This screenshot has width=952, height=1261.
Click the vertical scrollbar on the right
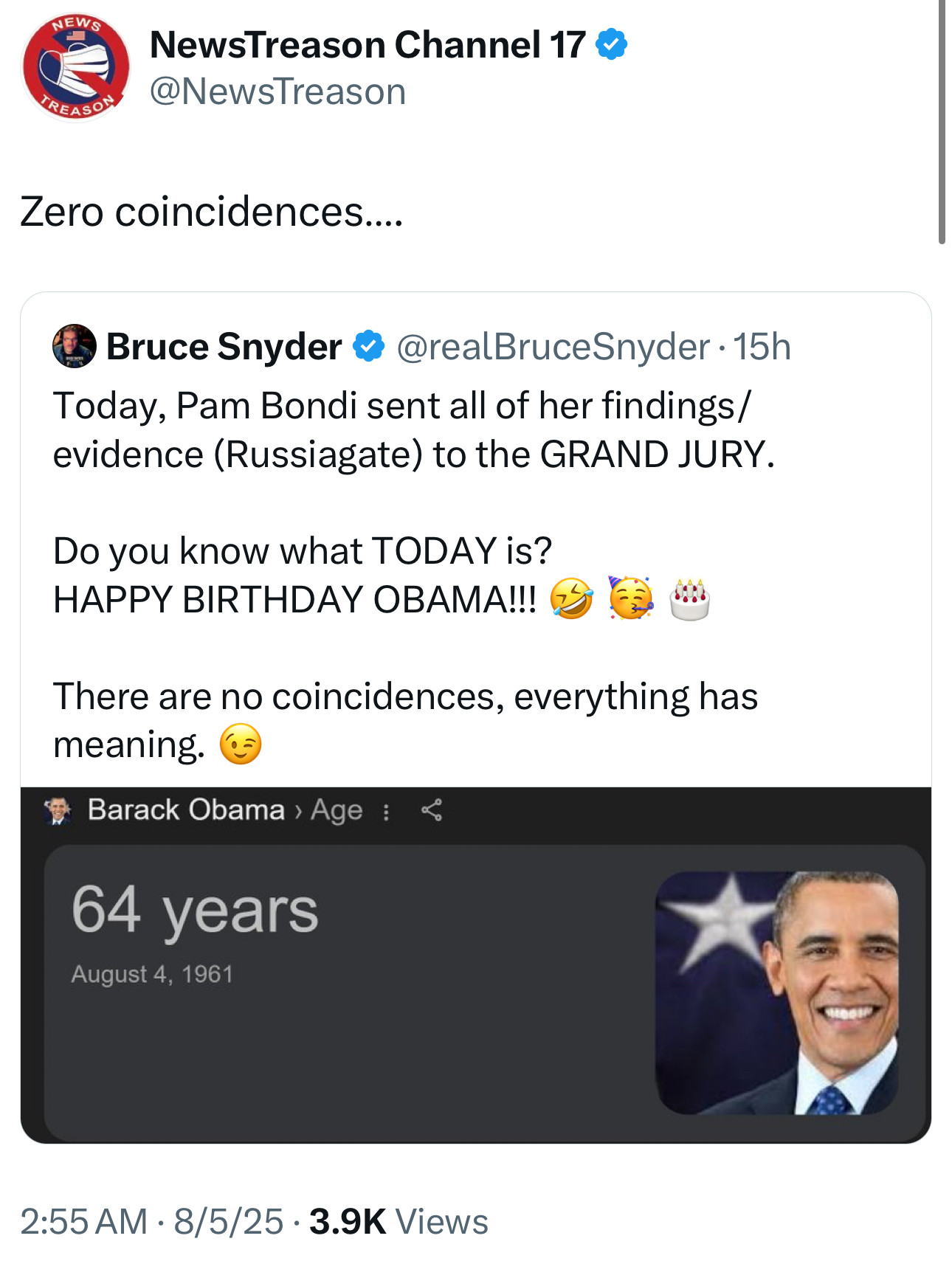pyautogui.click(x=942, y=122)
